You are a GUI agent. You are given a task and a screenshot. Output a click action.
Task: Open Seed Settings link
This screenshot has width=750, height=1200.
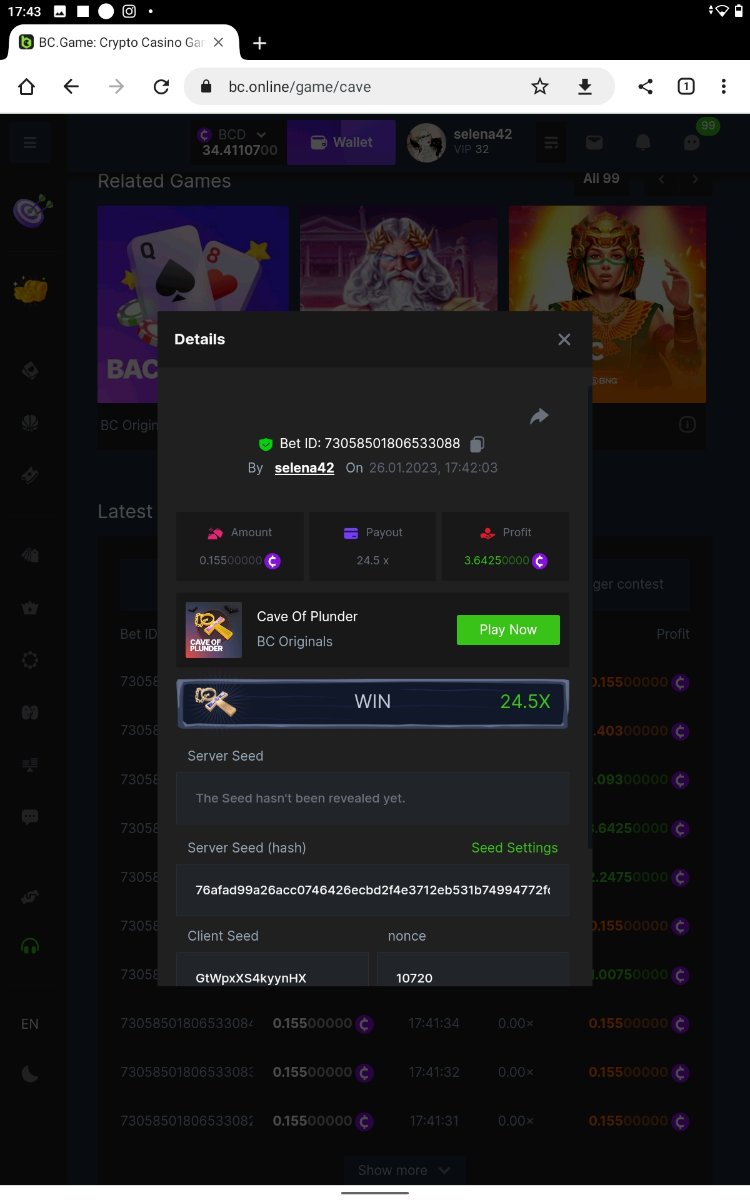tap(514, 847)
